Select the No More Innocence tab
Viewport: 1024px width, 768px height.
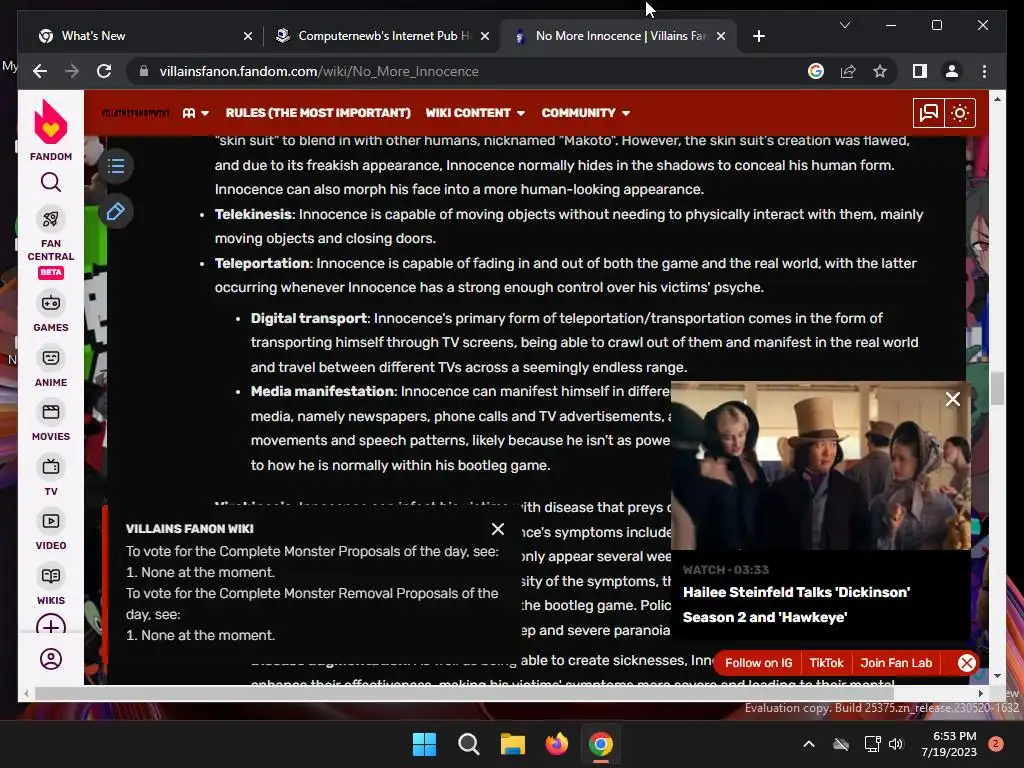click(x=618, y=36)
